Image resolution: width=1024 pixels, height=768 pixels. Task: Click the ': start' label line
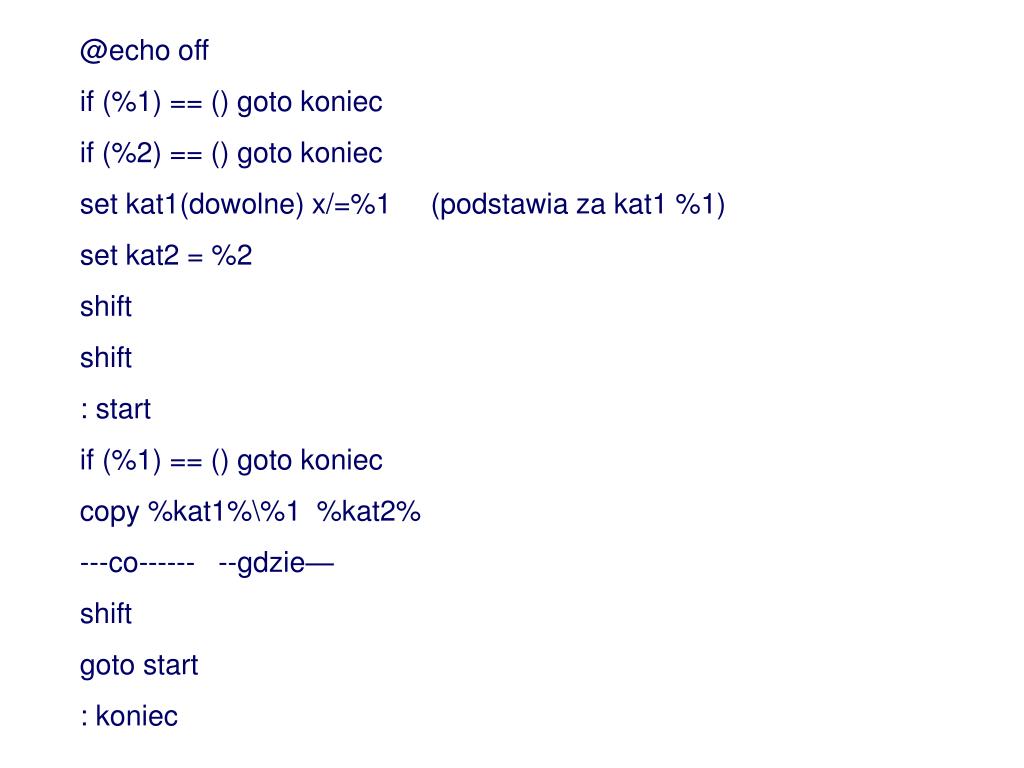116,409
